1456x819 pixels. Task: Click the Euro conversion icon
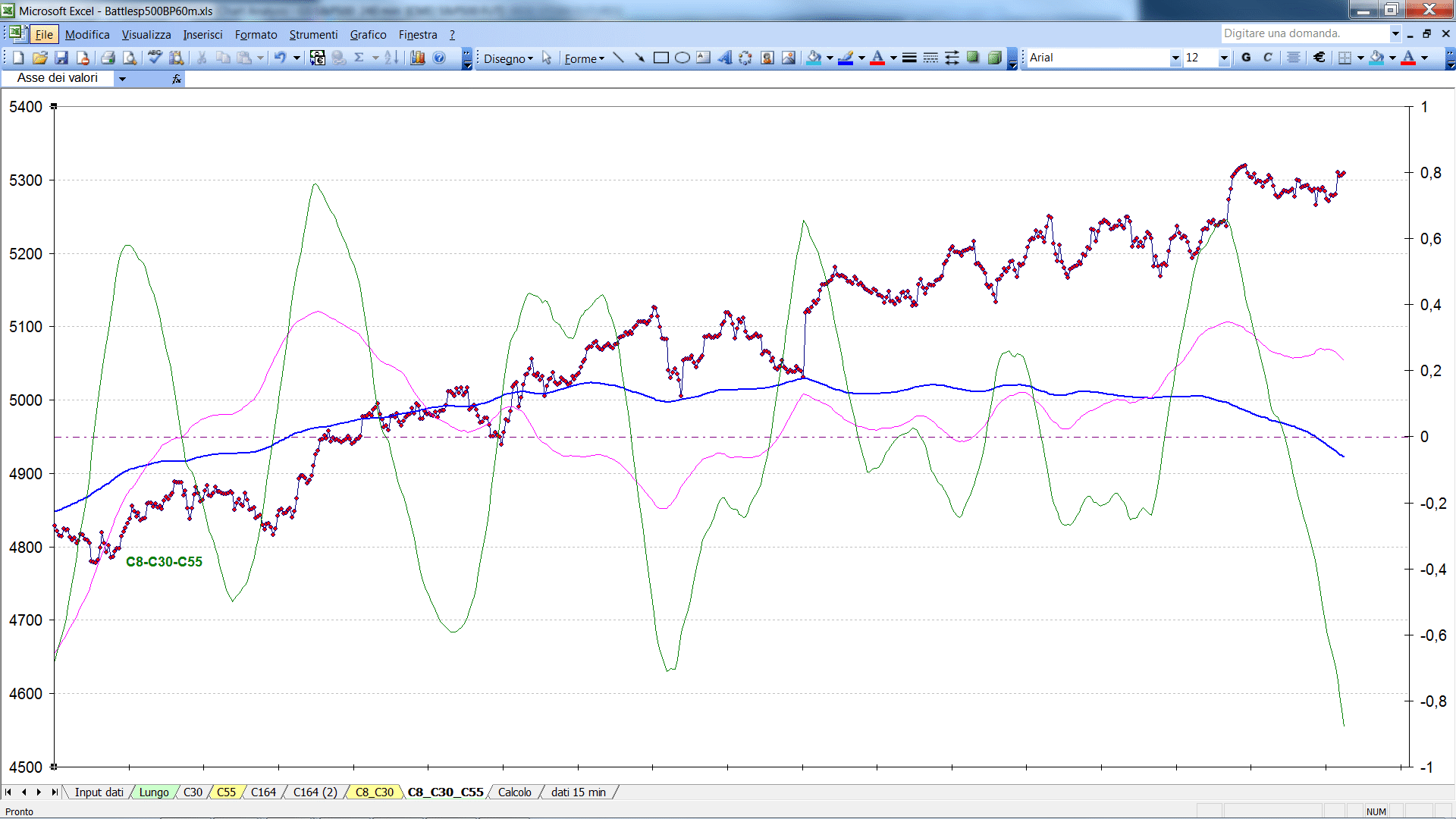[x=318, y=58]
